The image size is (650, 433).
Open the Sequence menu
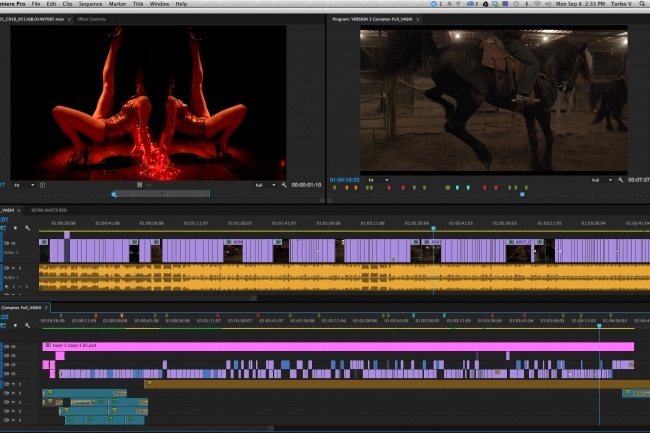click(90, 4)
